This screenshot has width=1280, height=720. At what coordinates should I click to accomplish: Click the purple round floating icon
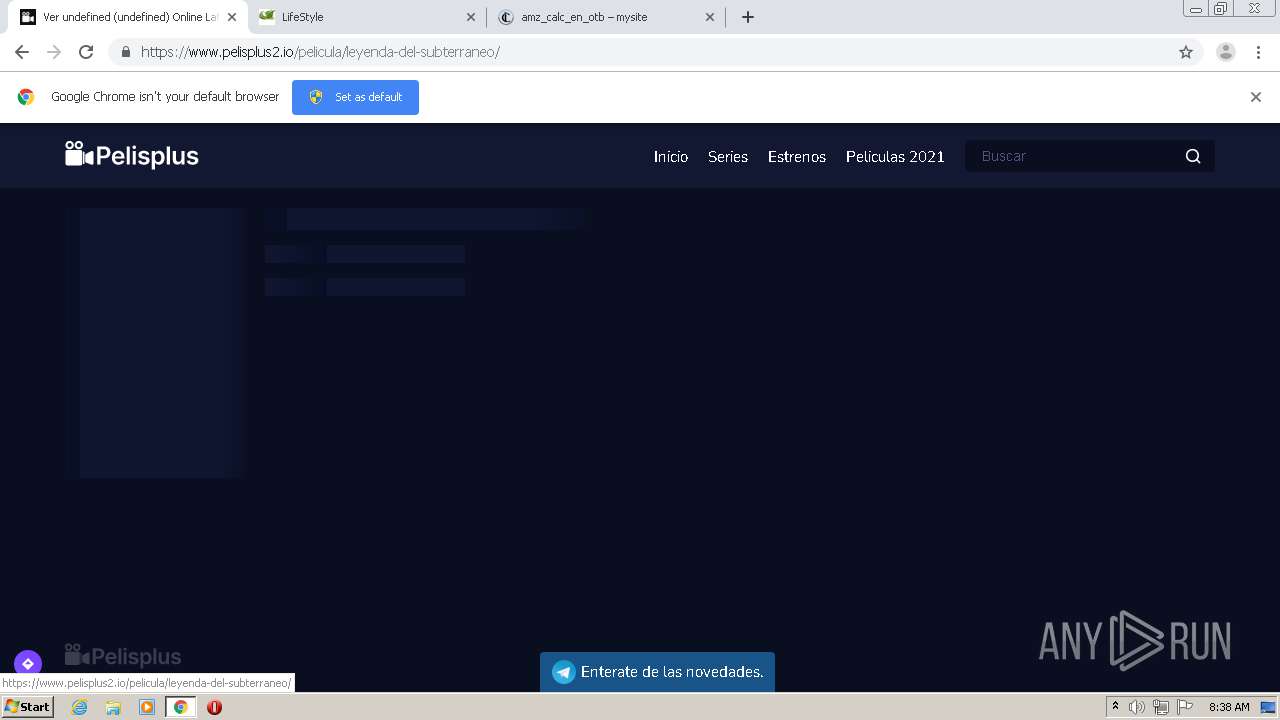tap(28, 663)
